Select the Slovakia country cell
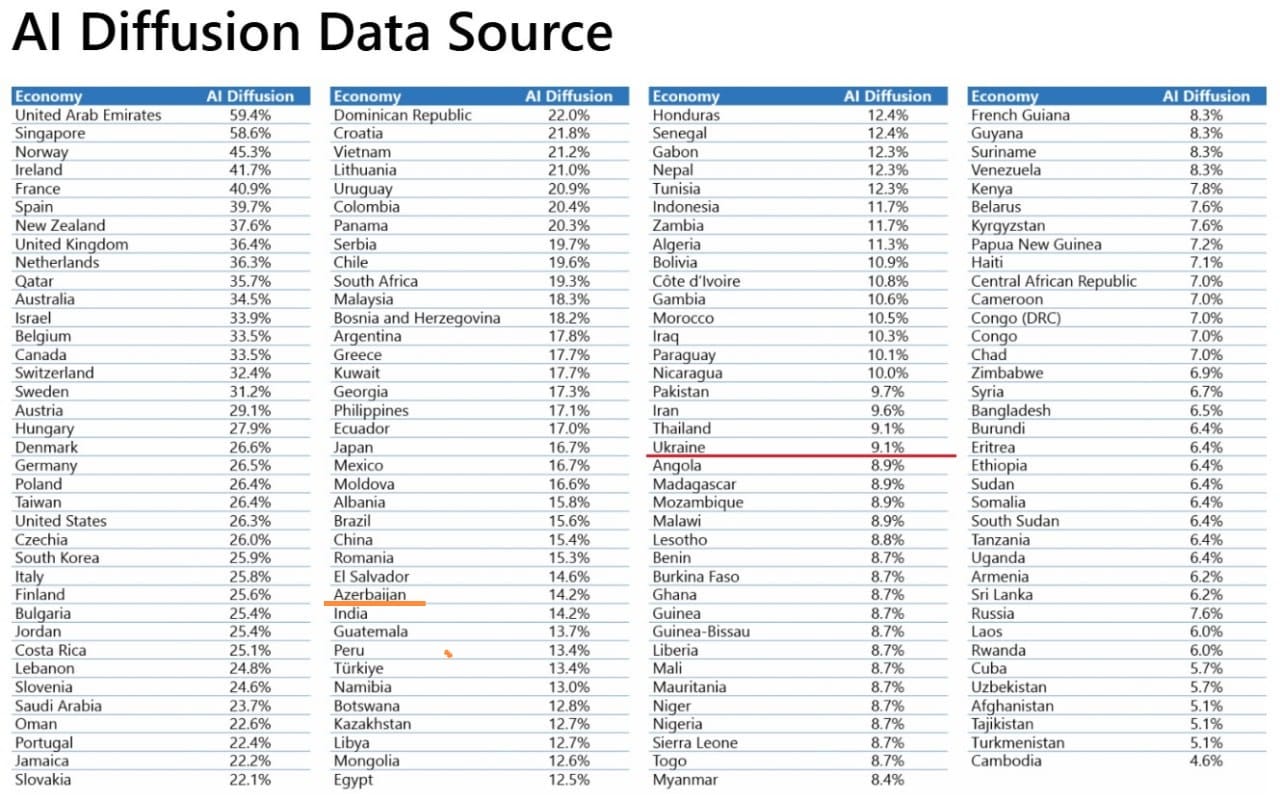Screen dimensions: 1280x800 (x=43, y=780)
